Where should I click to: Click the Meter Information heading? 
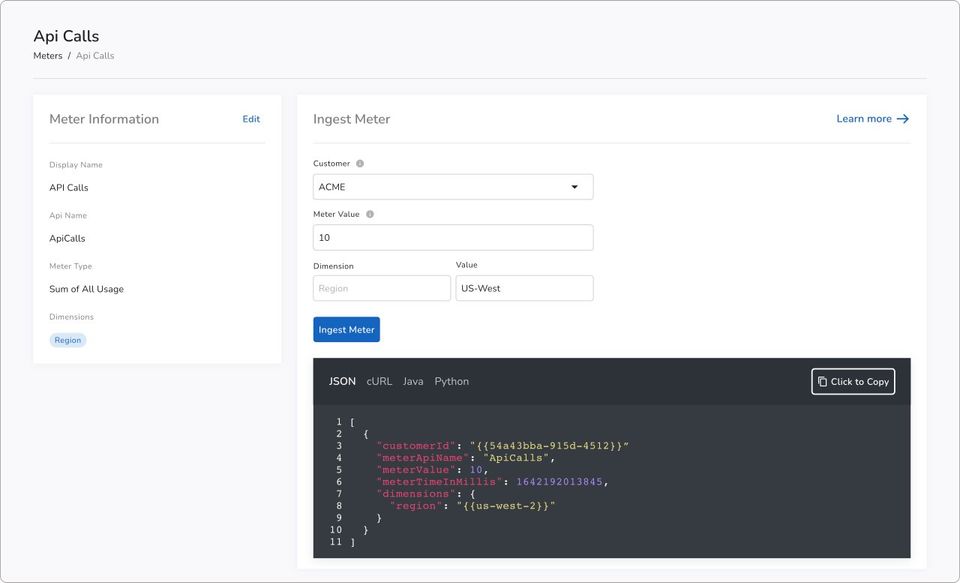[x=104, y=119]
